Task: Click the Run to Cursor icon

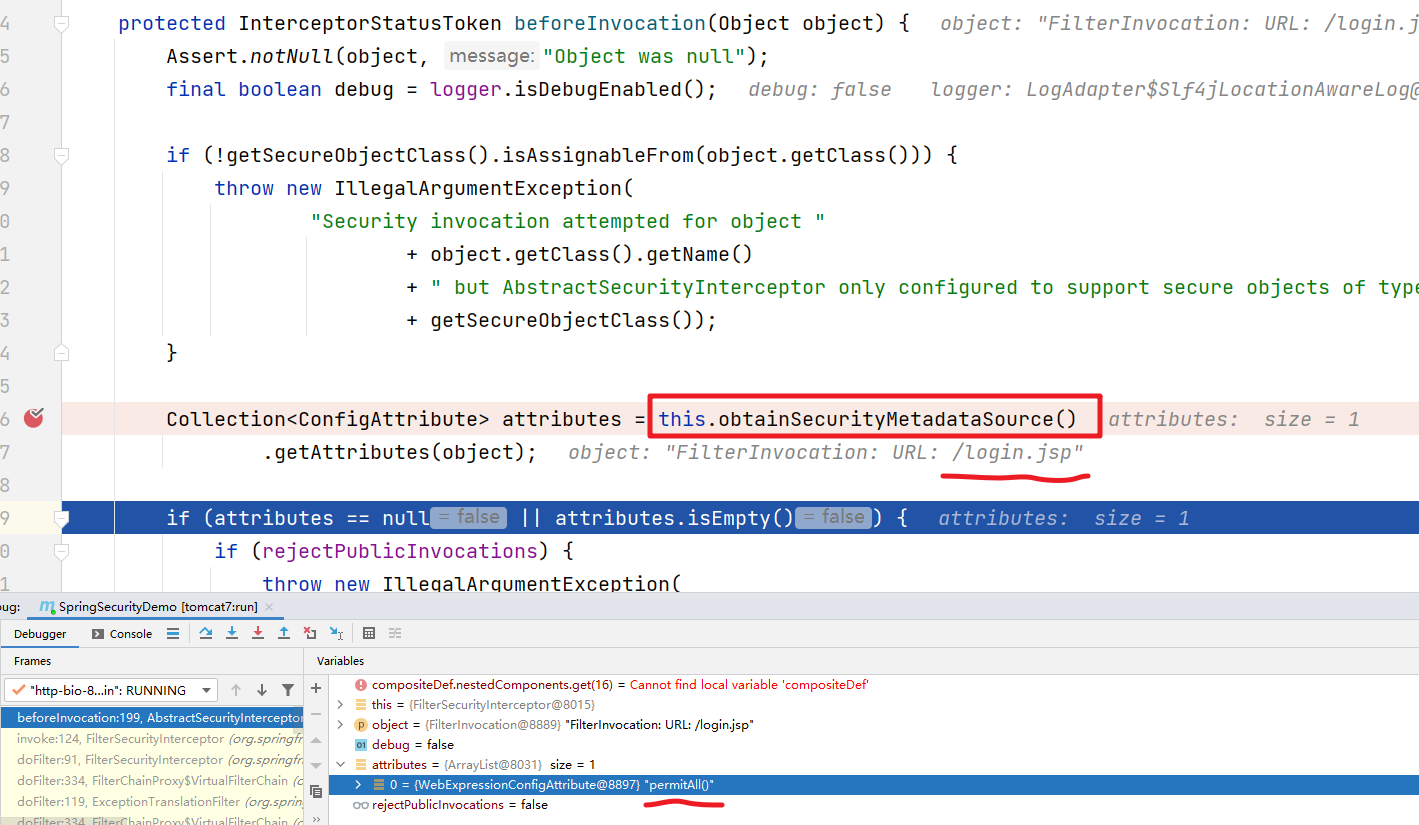Action: point(336,633)
